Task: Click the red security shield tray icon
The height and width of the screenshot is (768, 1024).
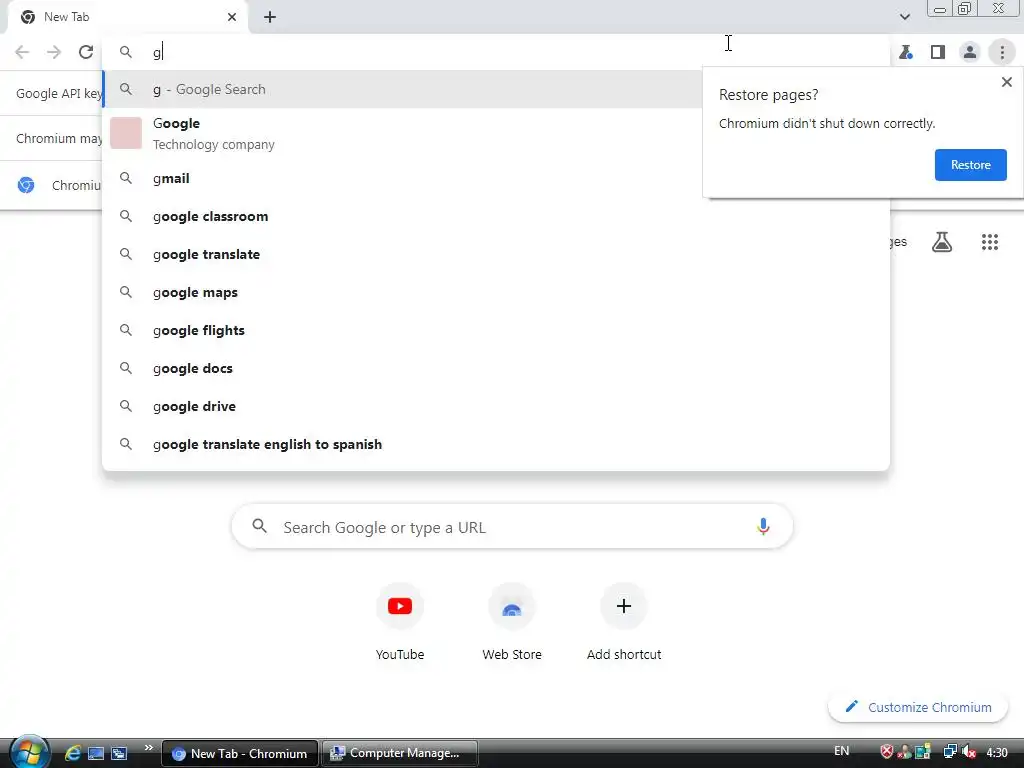Action: (886, 752)
